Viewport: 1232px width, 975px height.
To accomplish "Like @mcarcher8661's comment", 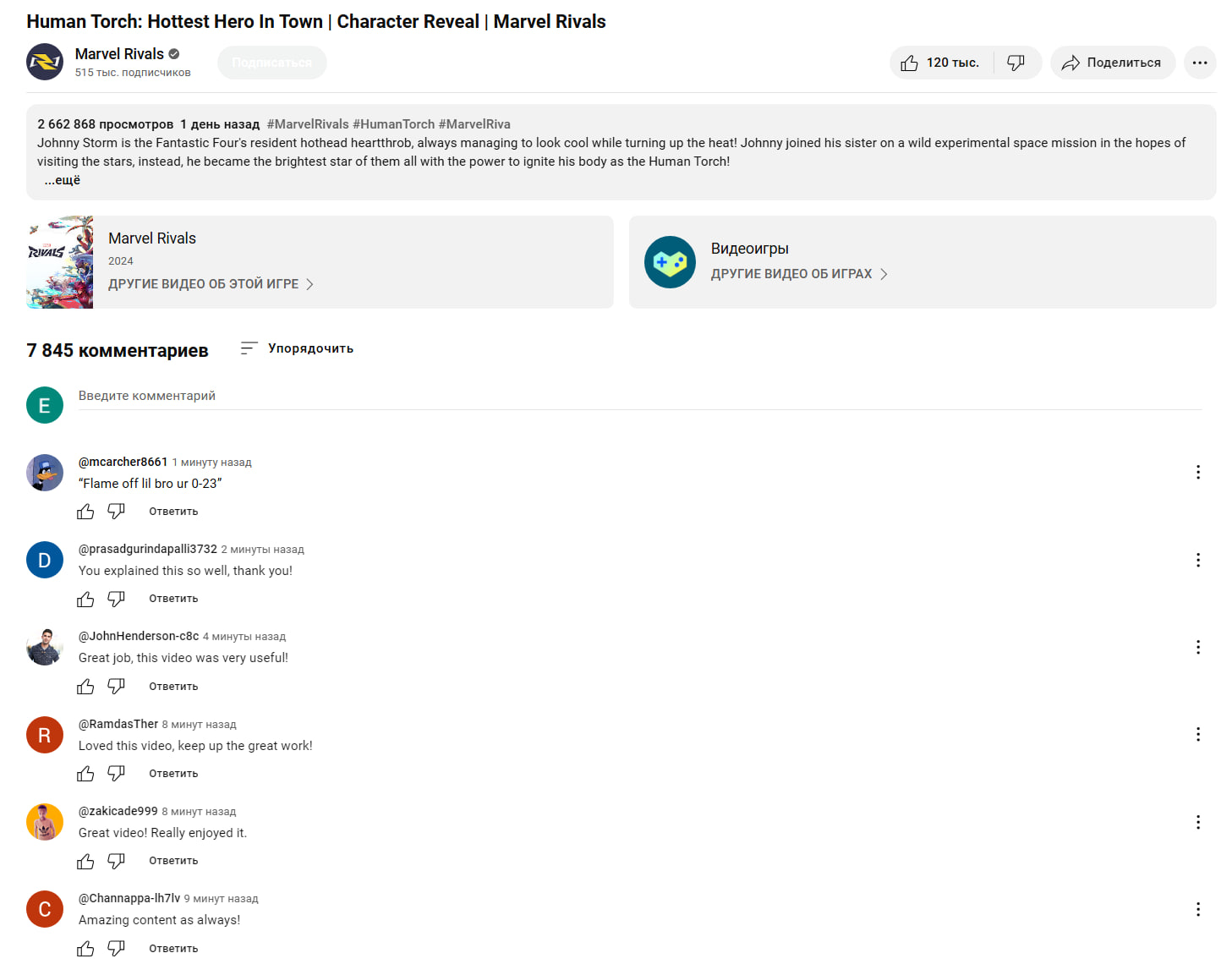I will click(85, 512).
